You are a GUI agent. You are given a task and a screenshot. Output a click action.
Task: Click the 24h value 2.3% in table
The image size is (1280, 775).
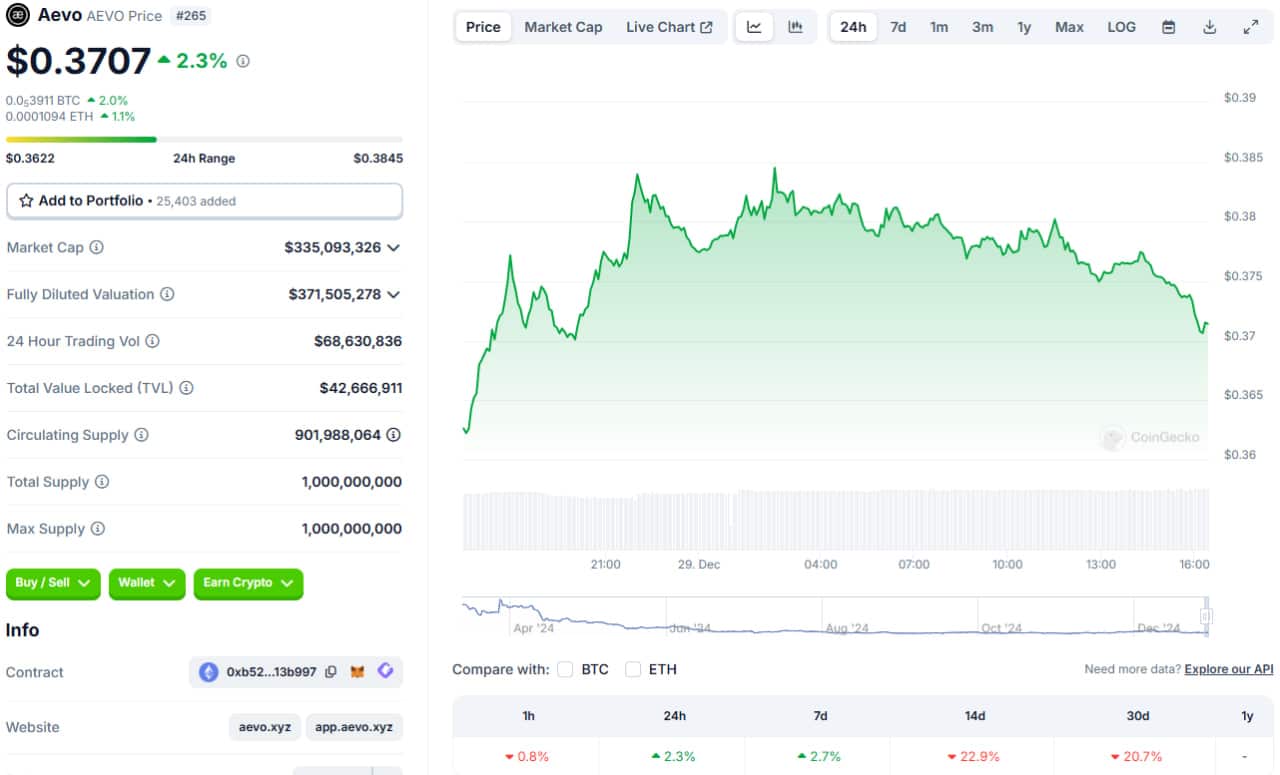674,756
